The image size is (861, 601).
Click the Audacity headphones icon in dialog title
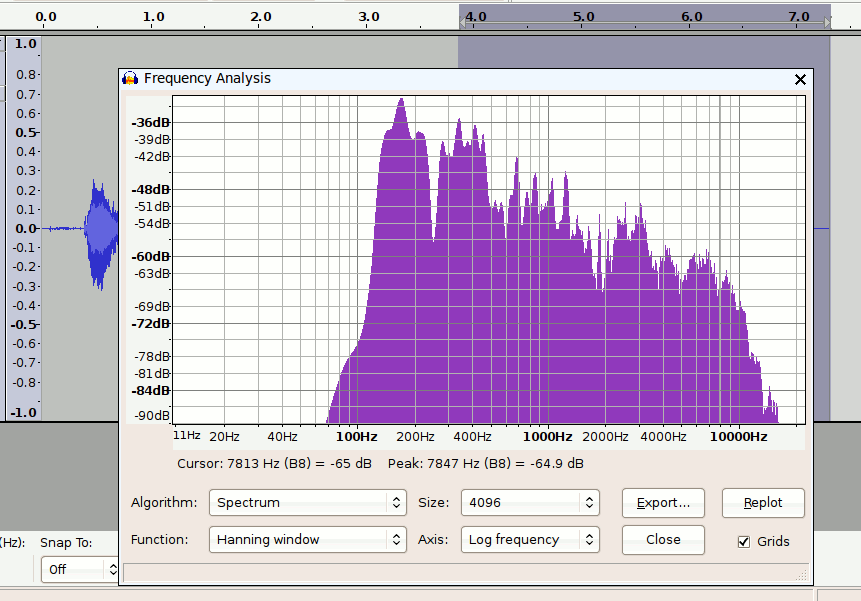[130, 78]
